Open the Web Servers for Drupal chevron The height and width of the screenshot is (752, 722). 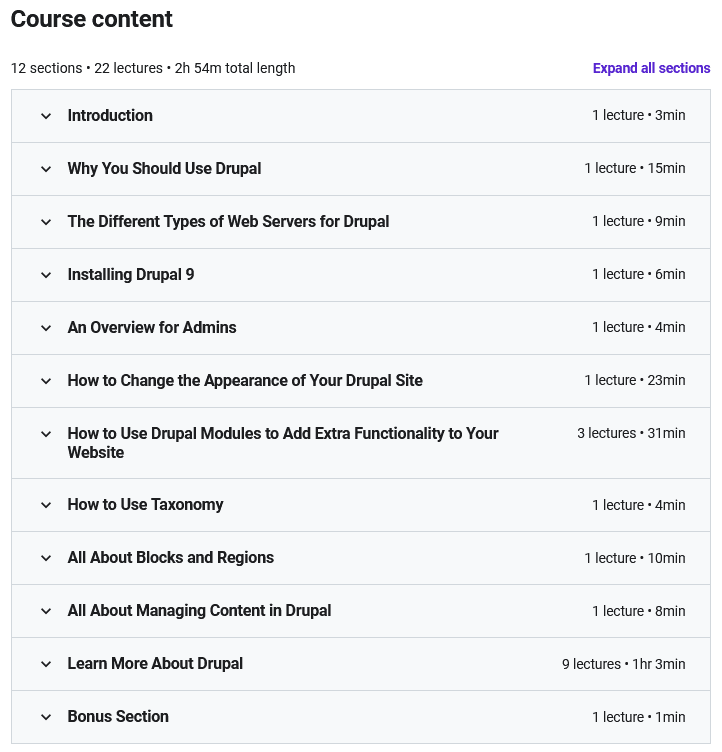pyautogui.click(x=46, y=222)
